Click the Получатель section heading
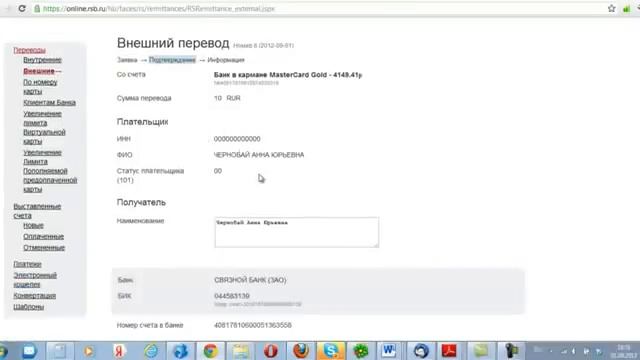Screen dimensions: 640x360 pos(141,202)
